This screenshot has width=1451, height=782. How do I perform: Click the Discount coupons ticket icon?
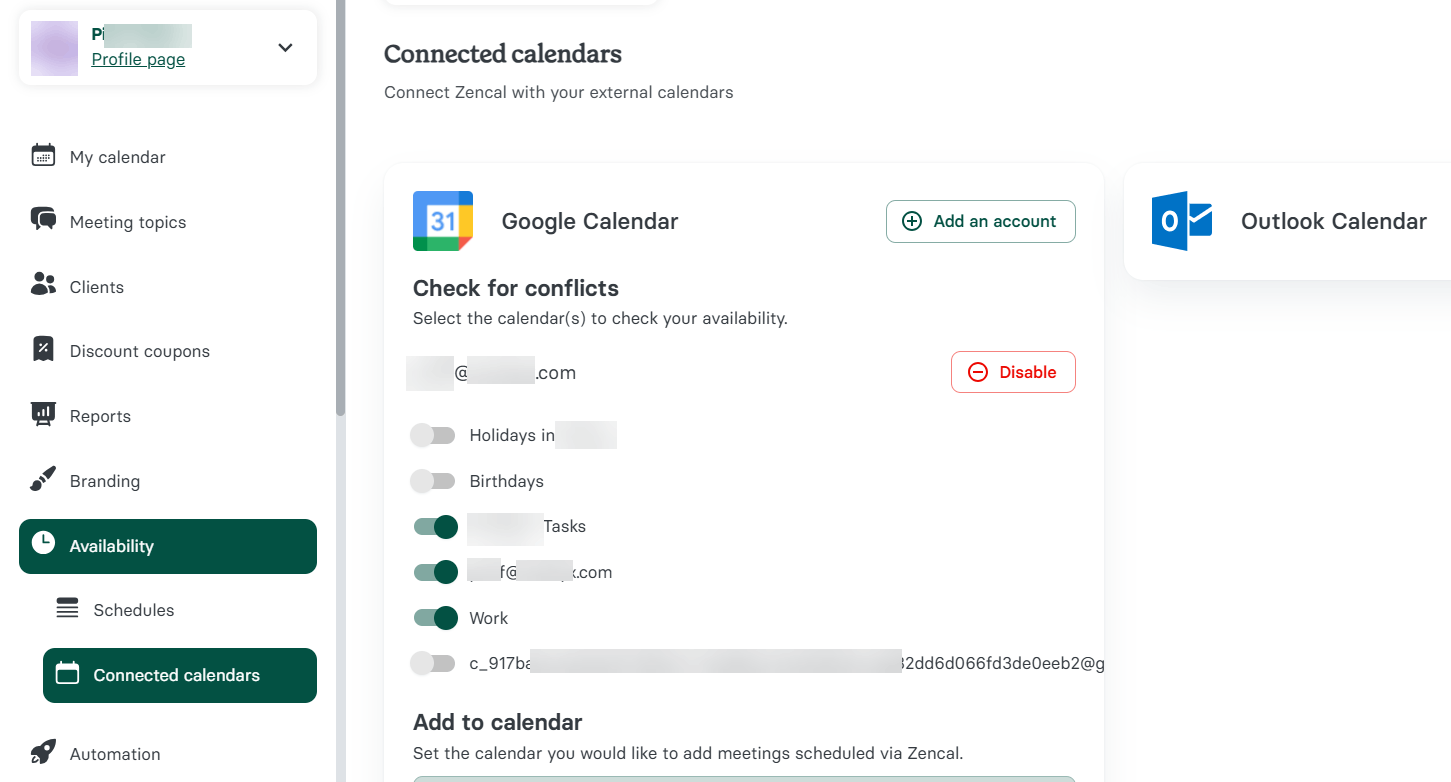[x=43, y=350]
